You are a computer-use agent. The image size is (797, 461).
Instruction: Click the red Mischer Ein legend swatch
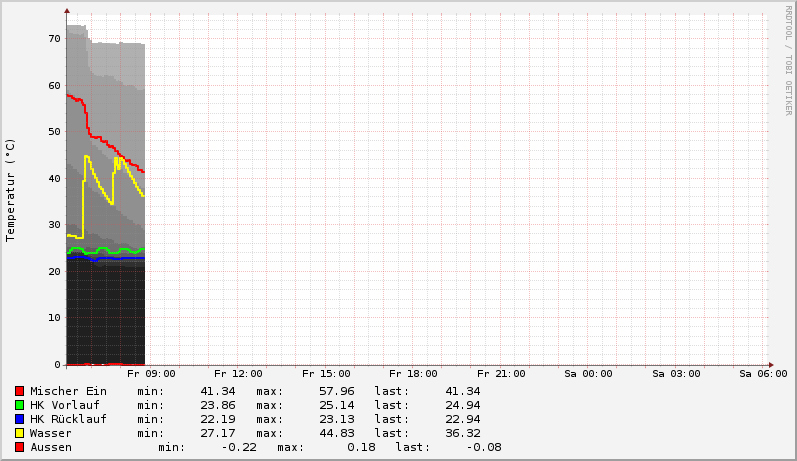coord(19,391)
